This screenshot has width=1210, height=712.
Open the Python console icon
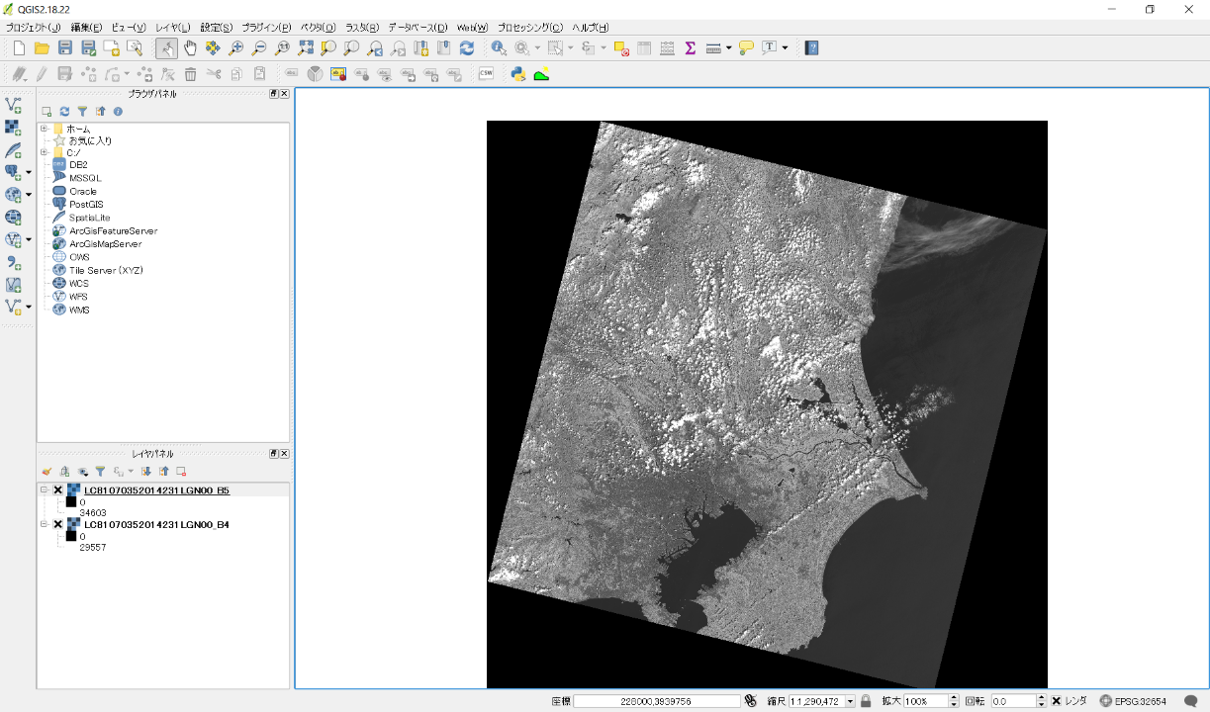point(518,74)
